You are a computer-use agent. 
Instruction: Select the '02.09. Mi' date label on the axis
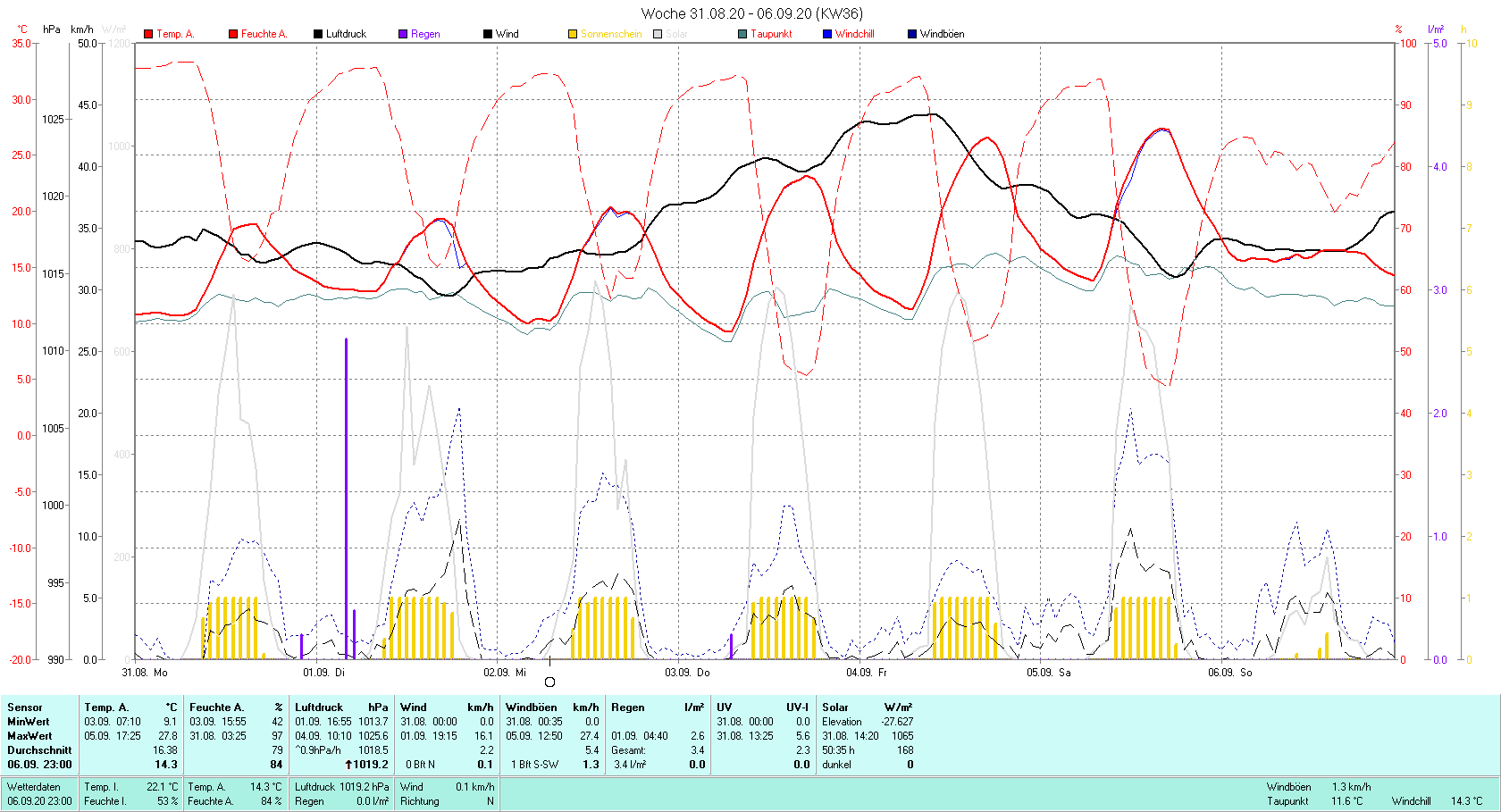point(505,672)
